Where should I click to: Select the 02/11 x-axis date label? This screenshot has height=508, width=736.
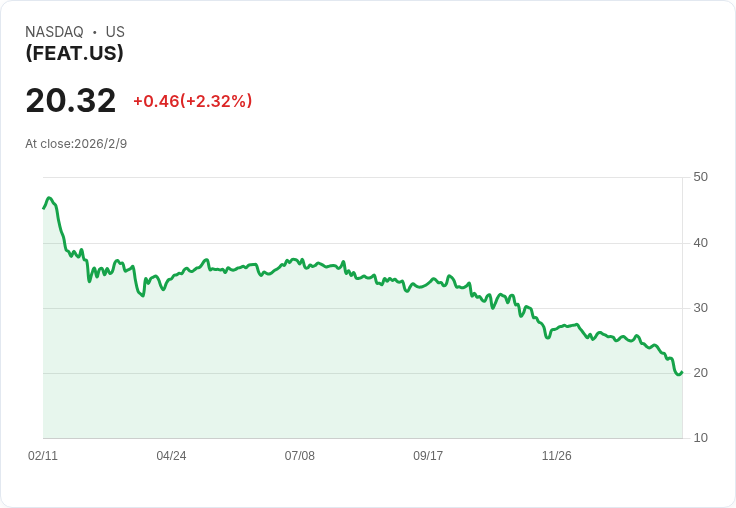(43, 456)
